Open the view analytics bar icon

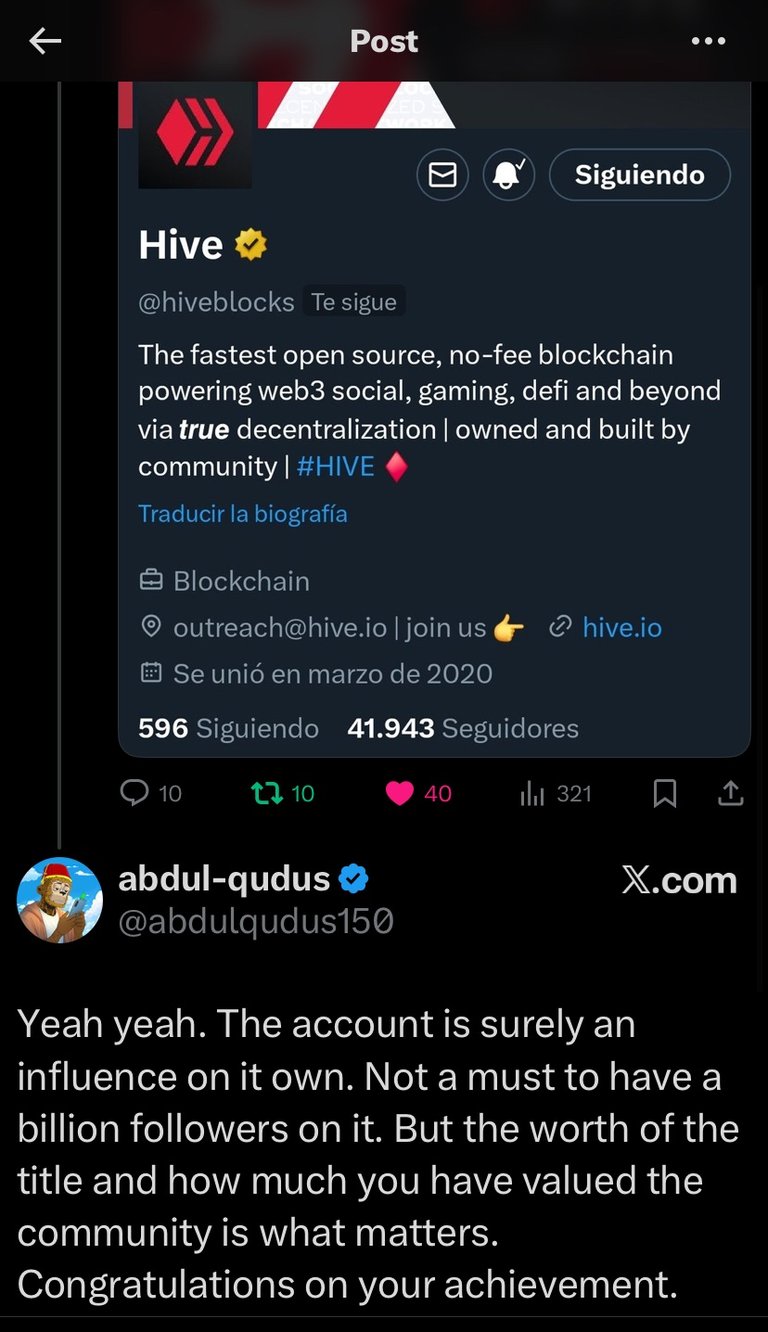(x=532, y=794)
